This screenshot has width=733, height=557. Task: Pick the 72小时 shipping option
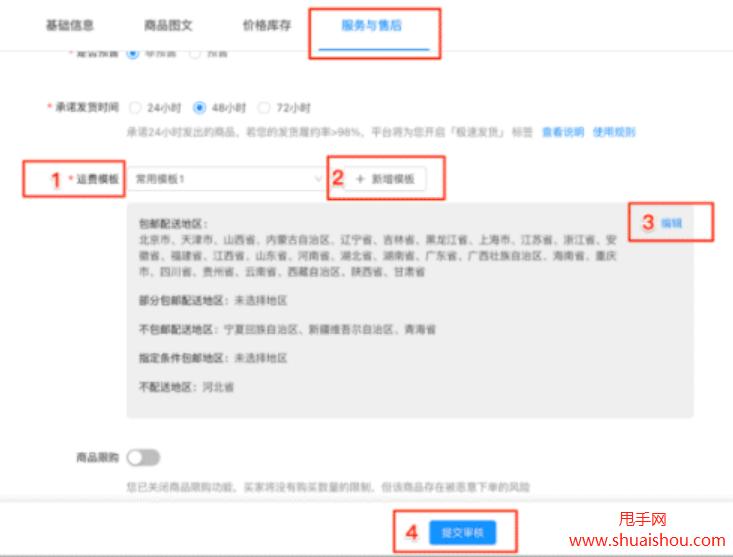tap(264, 108)
